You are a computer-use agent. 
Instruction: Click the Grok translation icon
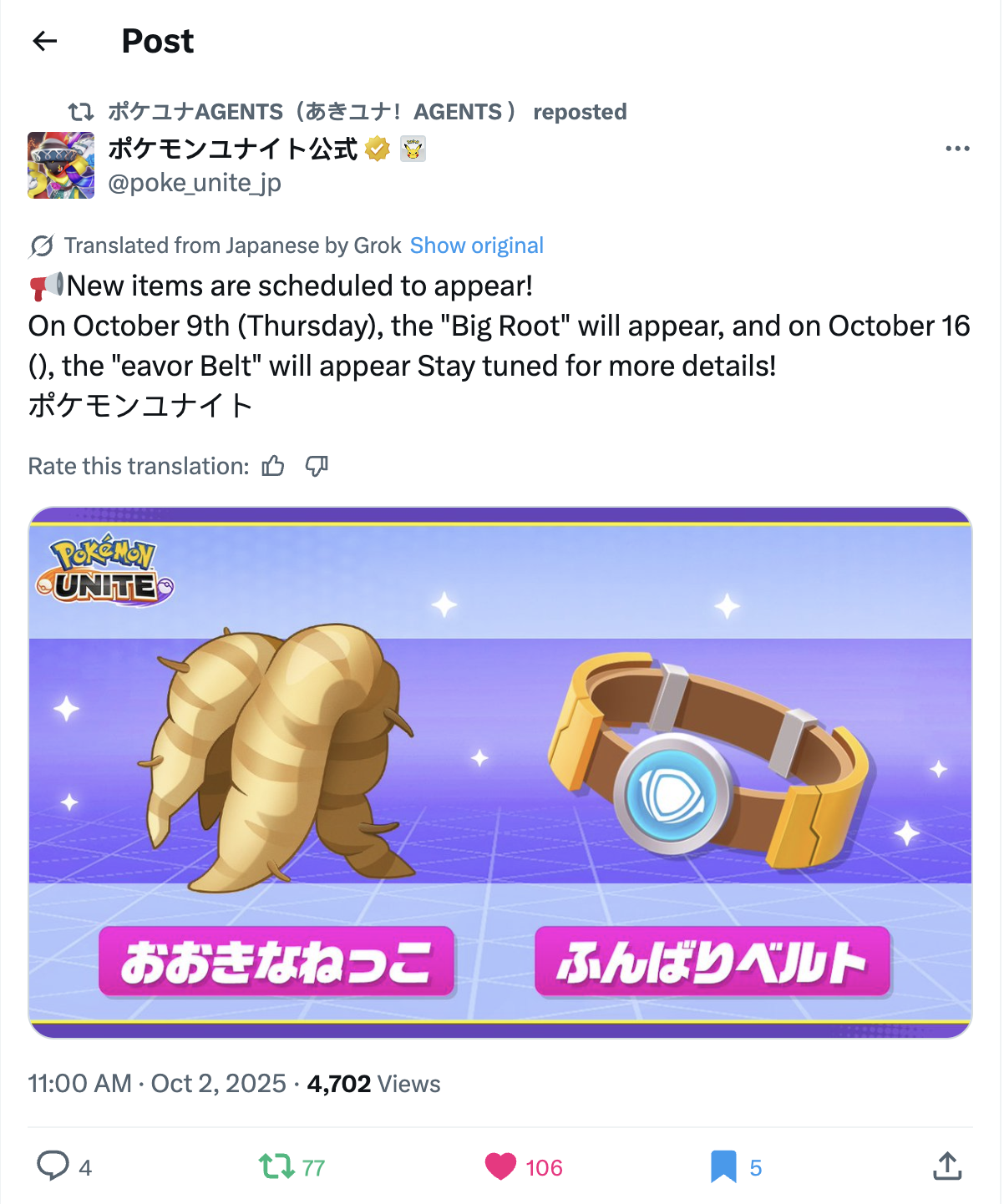[41, 245]
